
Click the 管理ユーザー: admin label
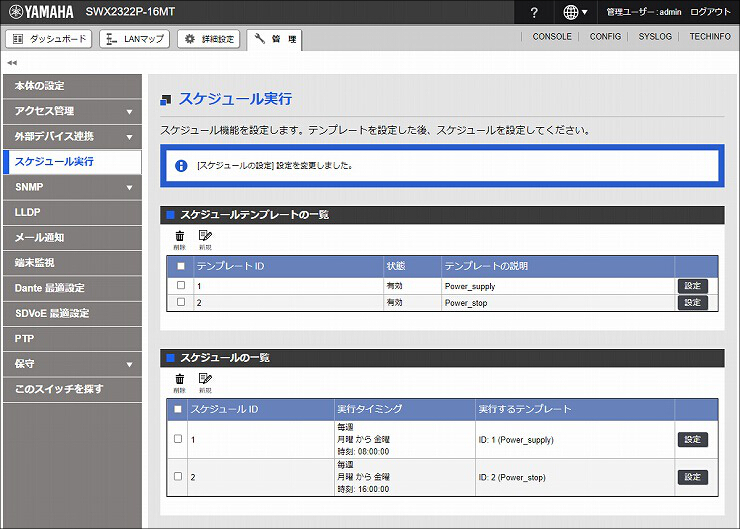click(x=644, y=12)
